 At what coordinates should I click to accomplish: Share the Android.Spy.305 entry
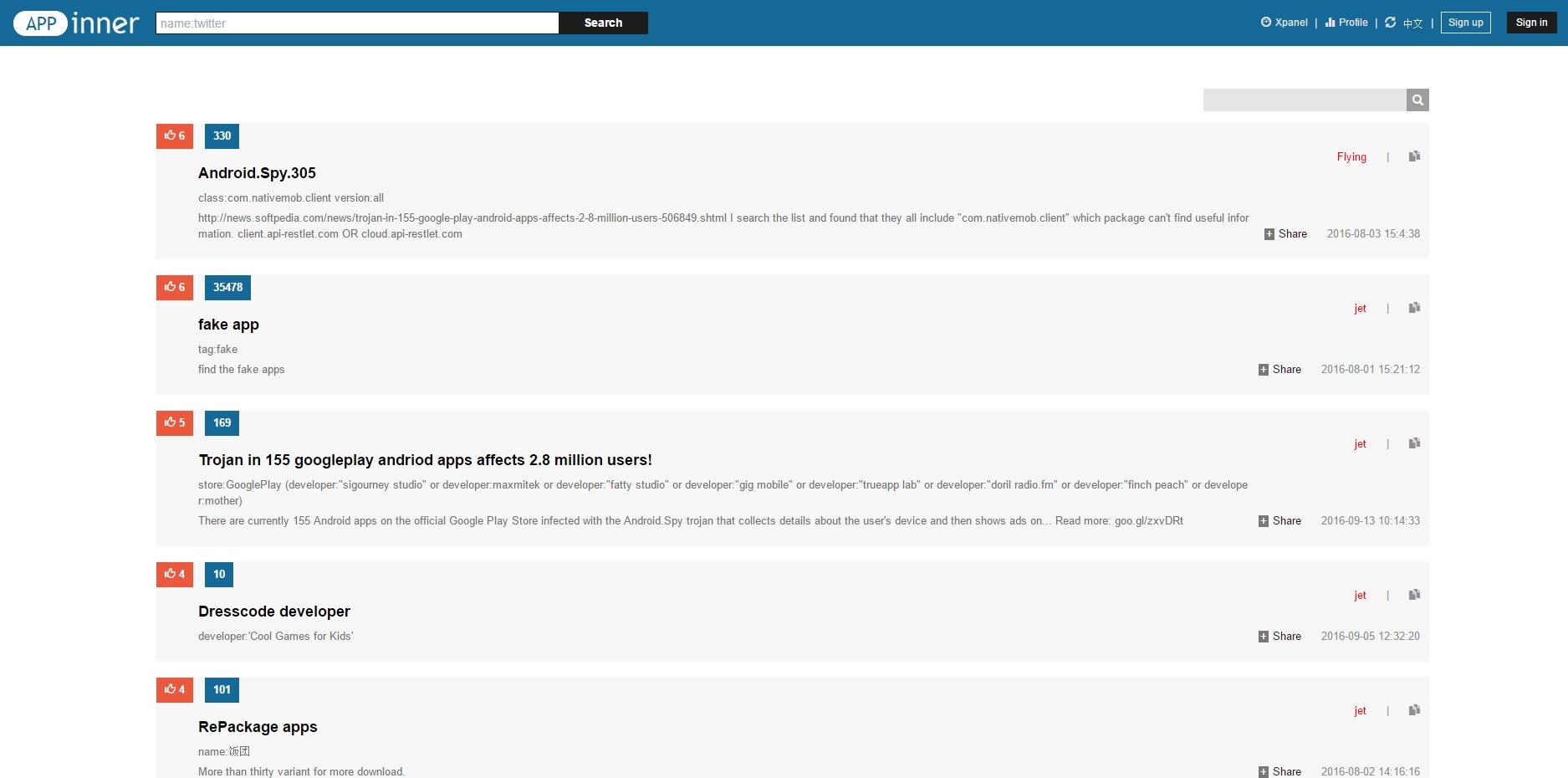coord(1286,234)
